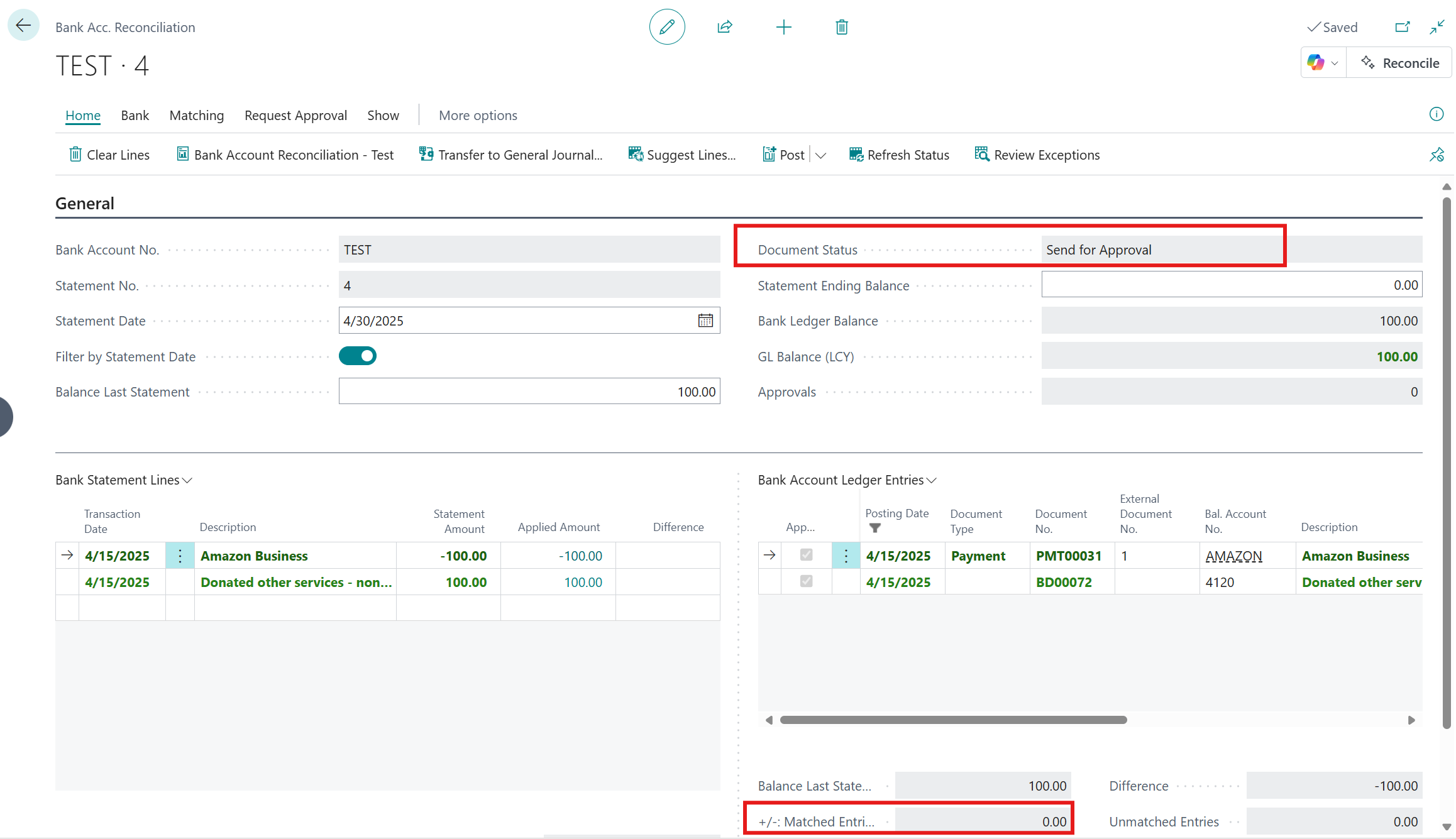The image size is (1456, 839).
Task: Click the pencil edit icon
Action: point(666,27)
